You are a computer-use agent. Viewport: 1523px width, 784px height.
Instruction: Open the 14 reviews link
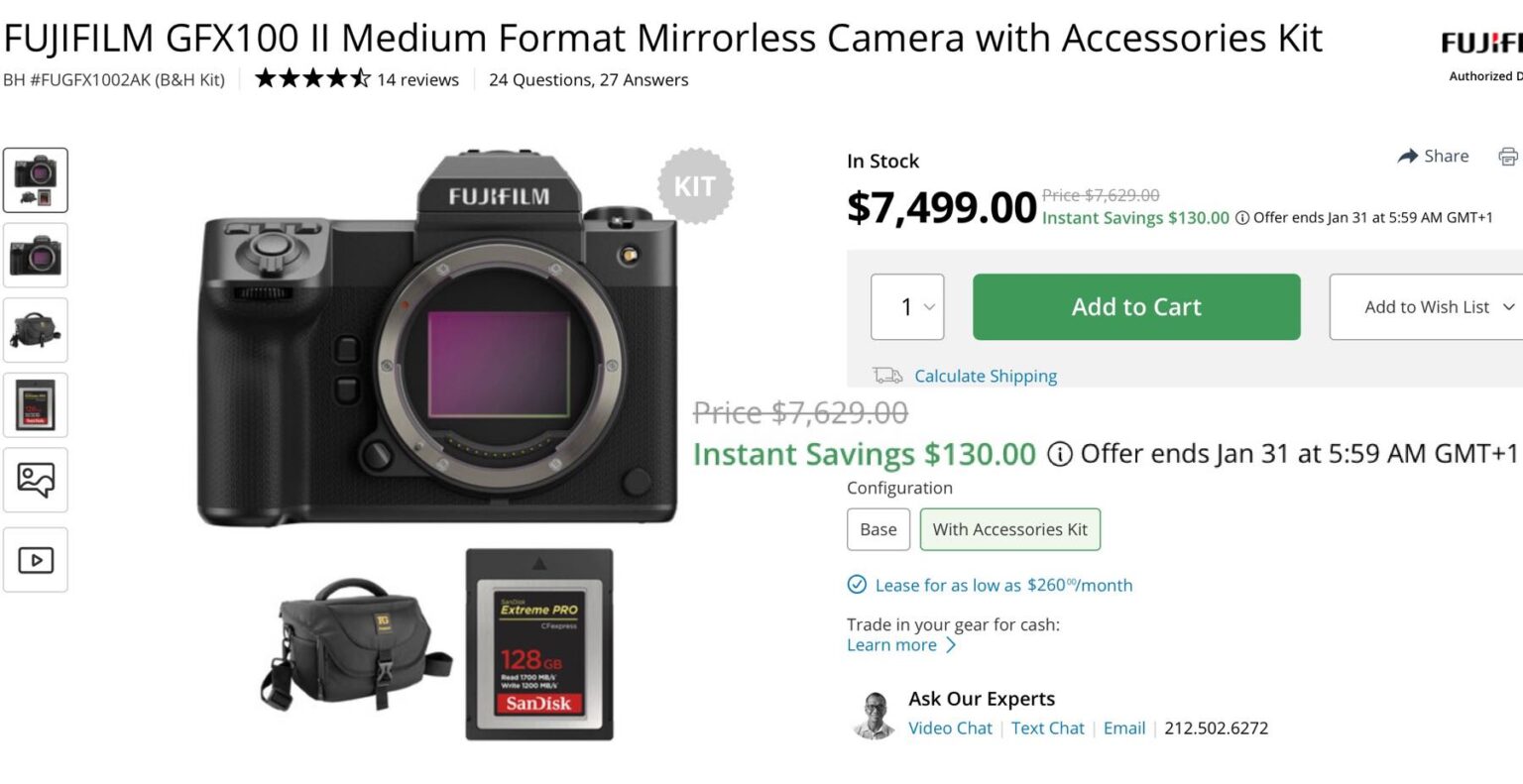(x=417, y=80)
